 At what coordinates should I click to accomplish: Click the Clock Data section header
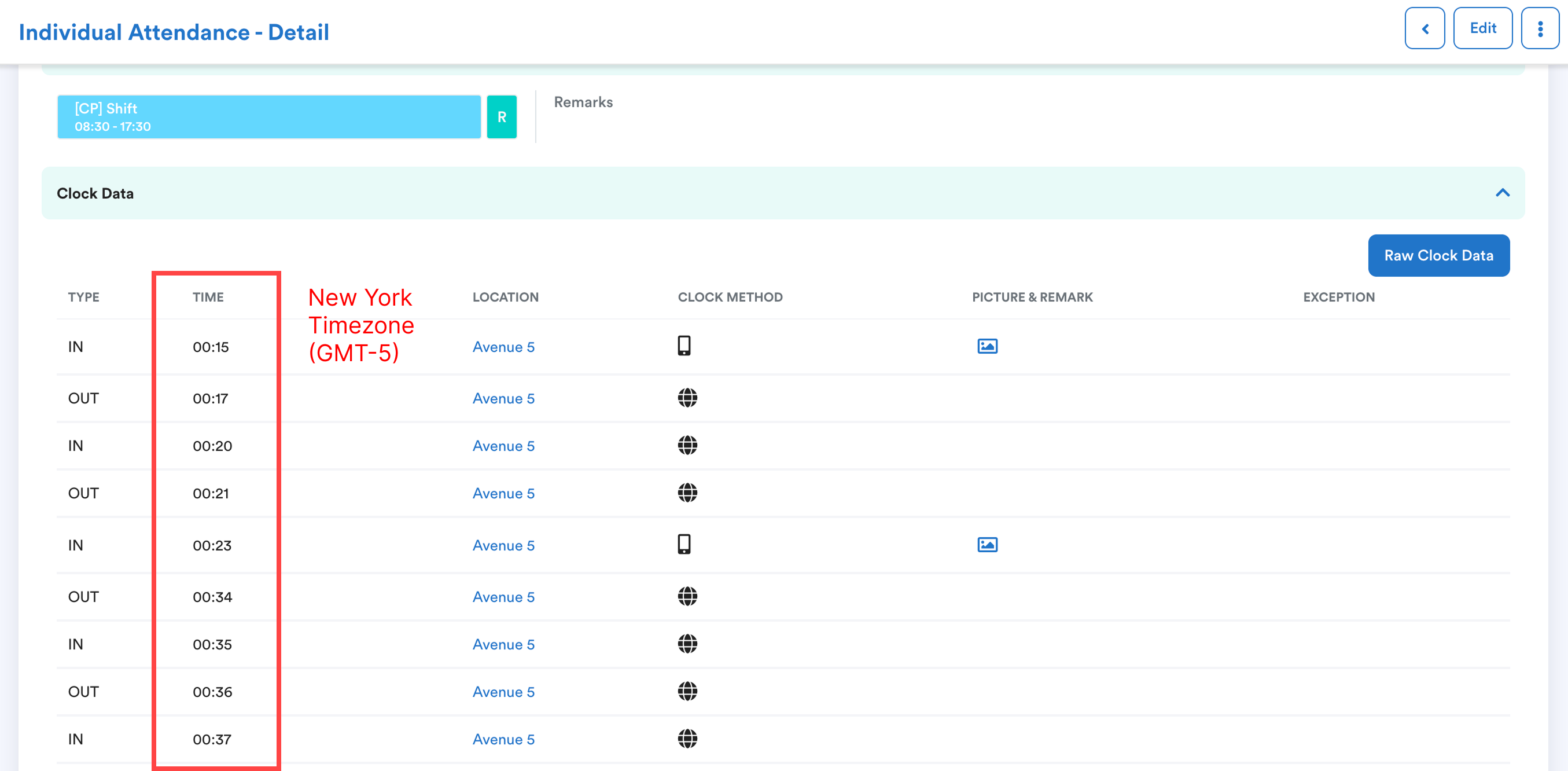95,193
